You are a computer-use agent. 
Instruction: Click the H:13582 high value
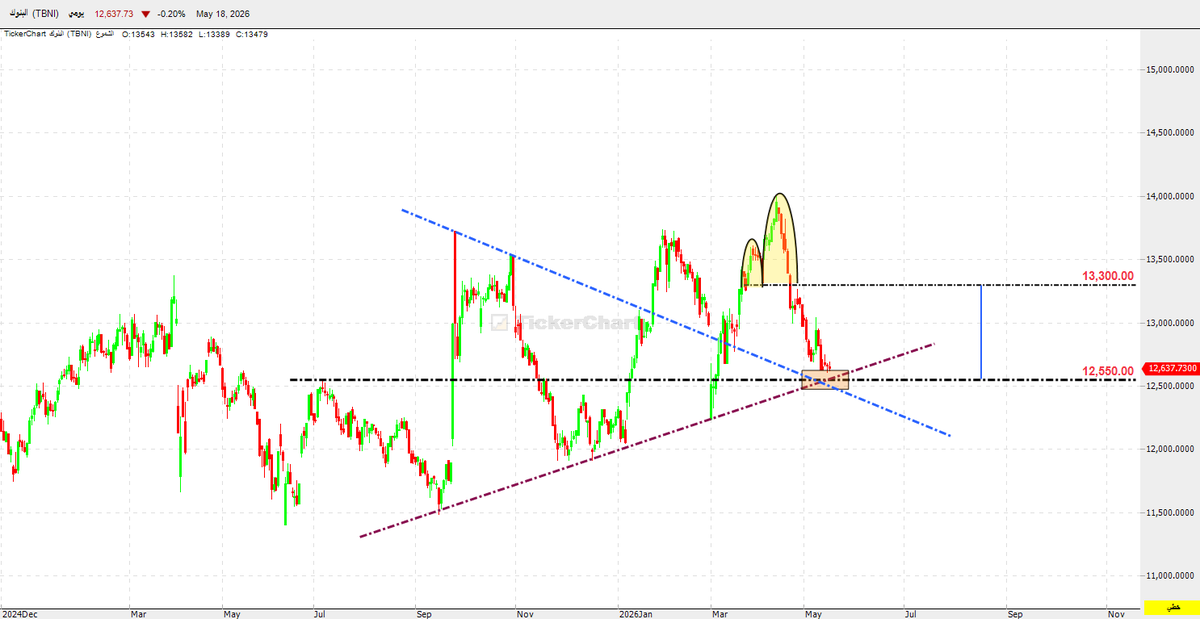point(176,34)
